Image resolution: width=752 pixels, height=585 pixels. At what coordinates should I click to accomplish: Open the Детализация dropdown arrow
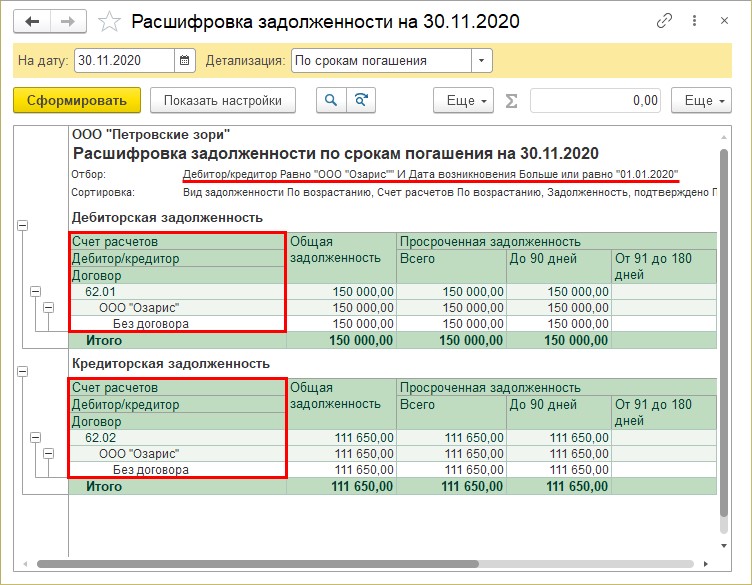pos(482,60)
